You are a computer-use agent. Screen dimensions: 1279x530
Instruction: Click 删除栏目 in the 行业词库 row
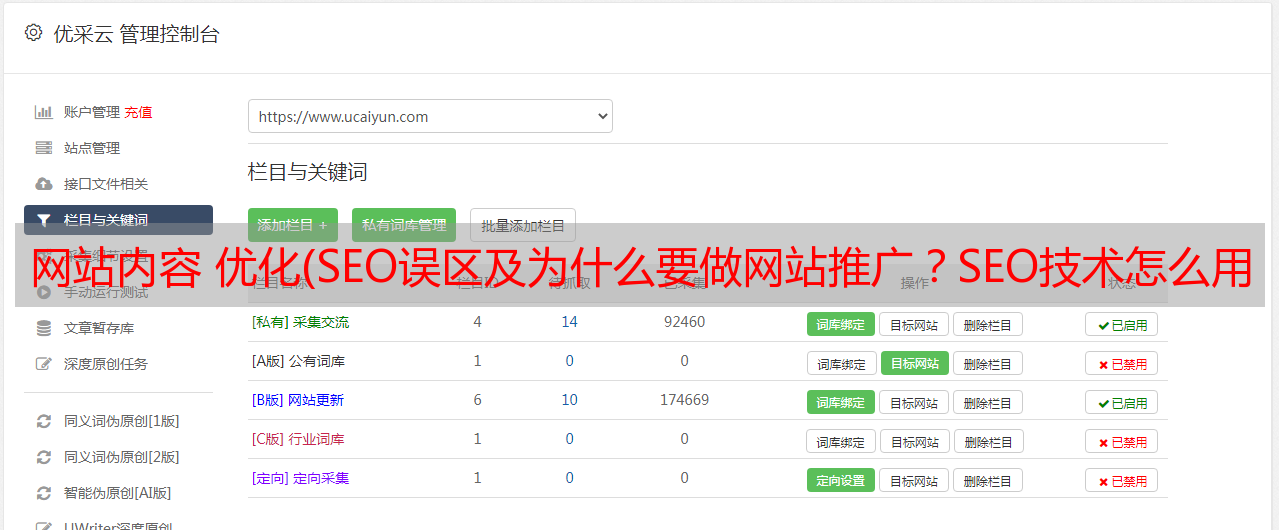click(x=989, y=441)
